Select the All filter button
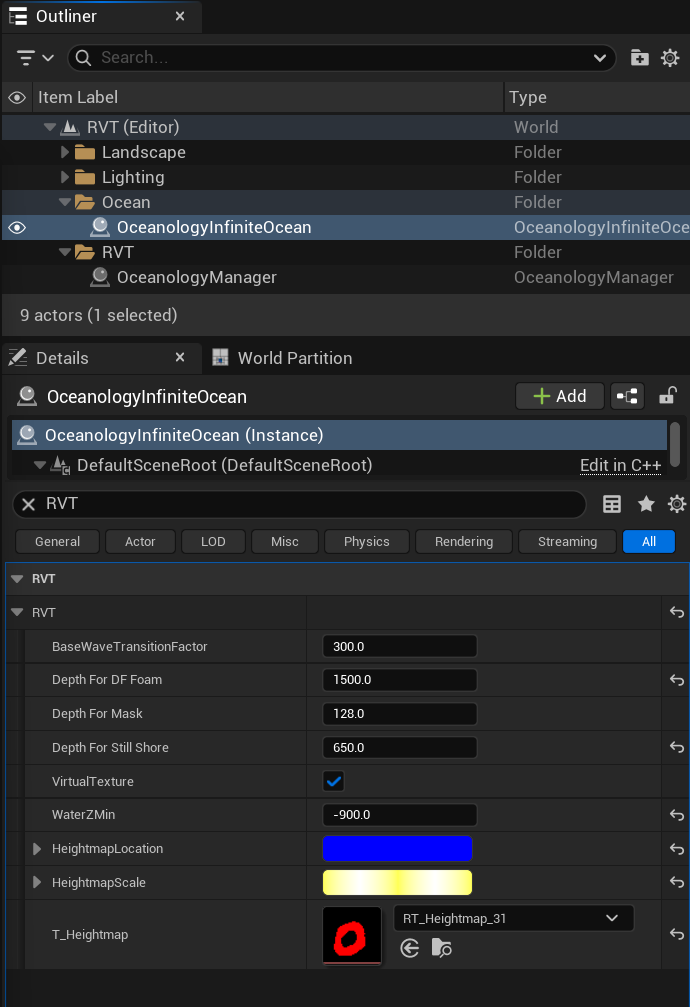This screenshot has width=690, height=1007. pos(649,541)
